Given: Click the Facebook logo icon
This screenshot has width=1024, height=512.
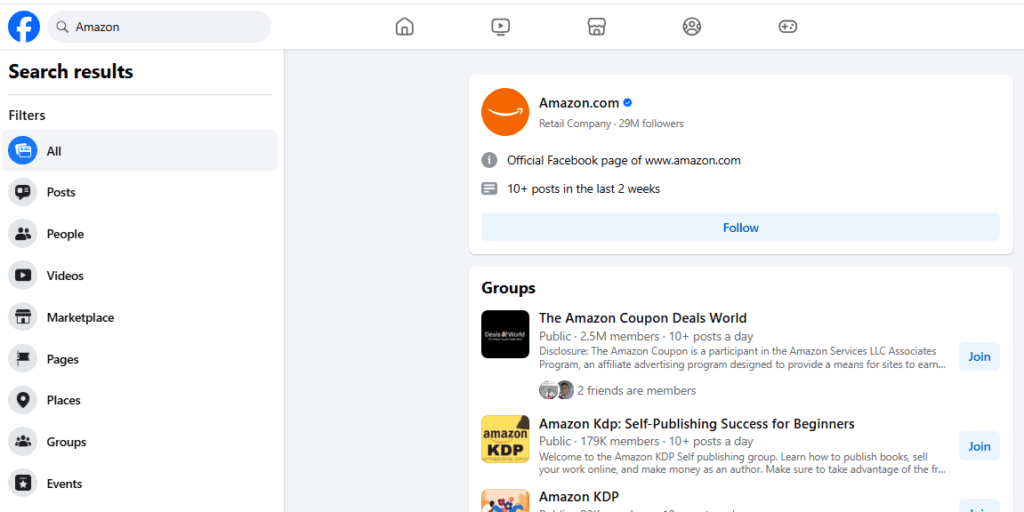Looking at the screenshot, I should click(x=24, y=27).
